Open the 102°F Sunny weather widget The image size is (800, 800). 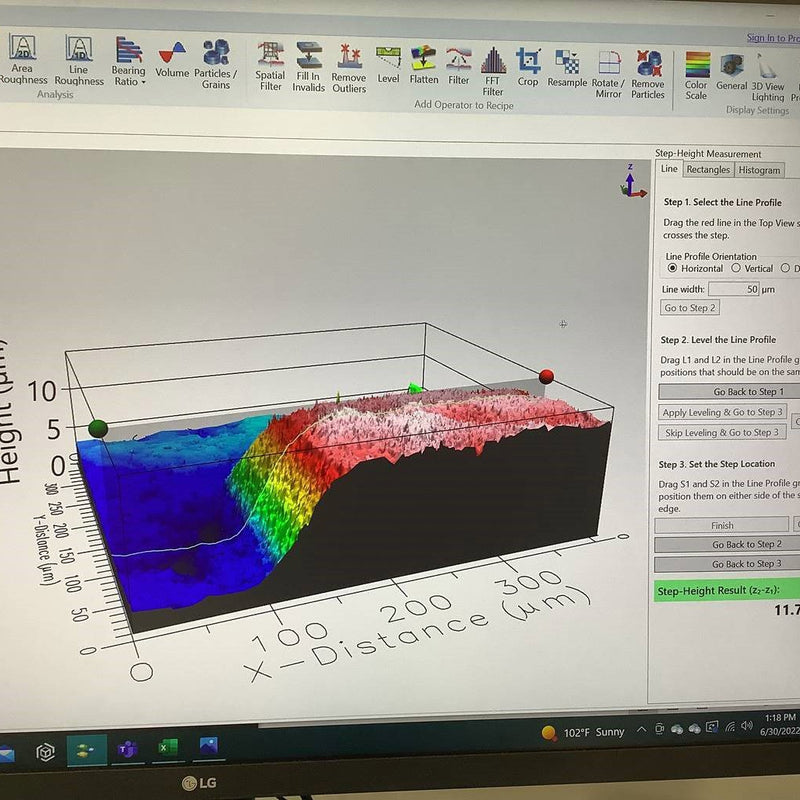point(584,733)
